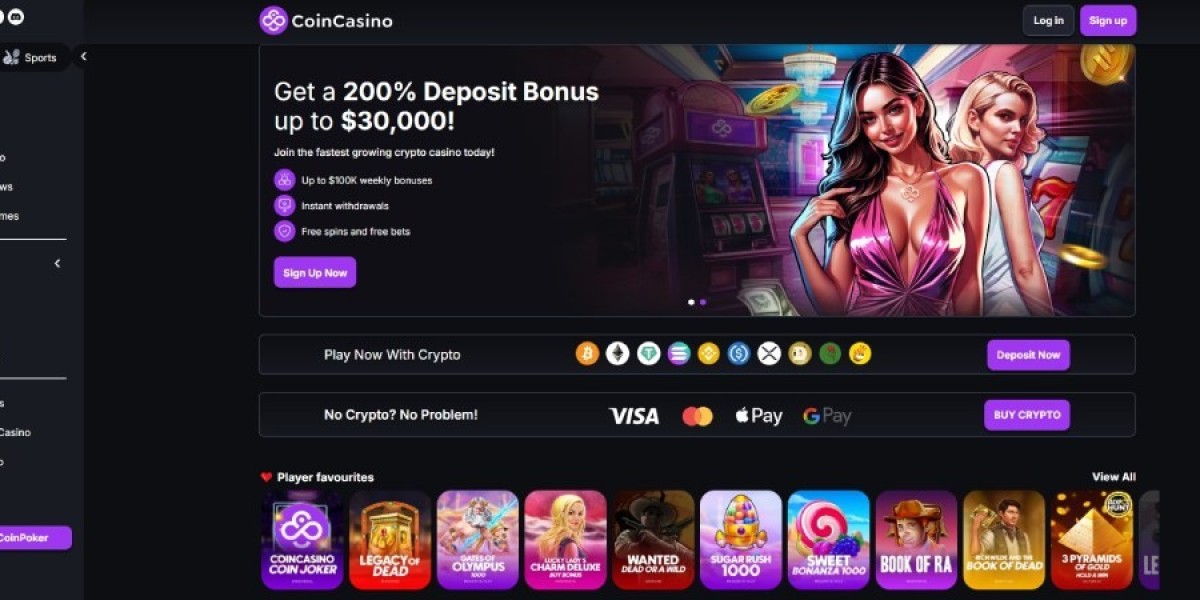Select the XRP coin icon
The height and width of the screenshot is (600, 1200).
point(769,353)
